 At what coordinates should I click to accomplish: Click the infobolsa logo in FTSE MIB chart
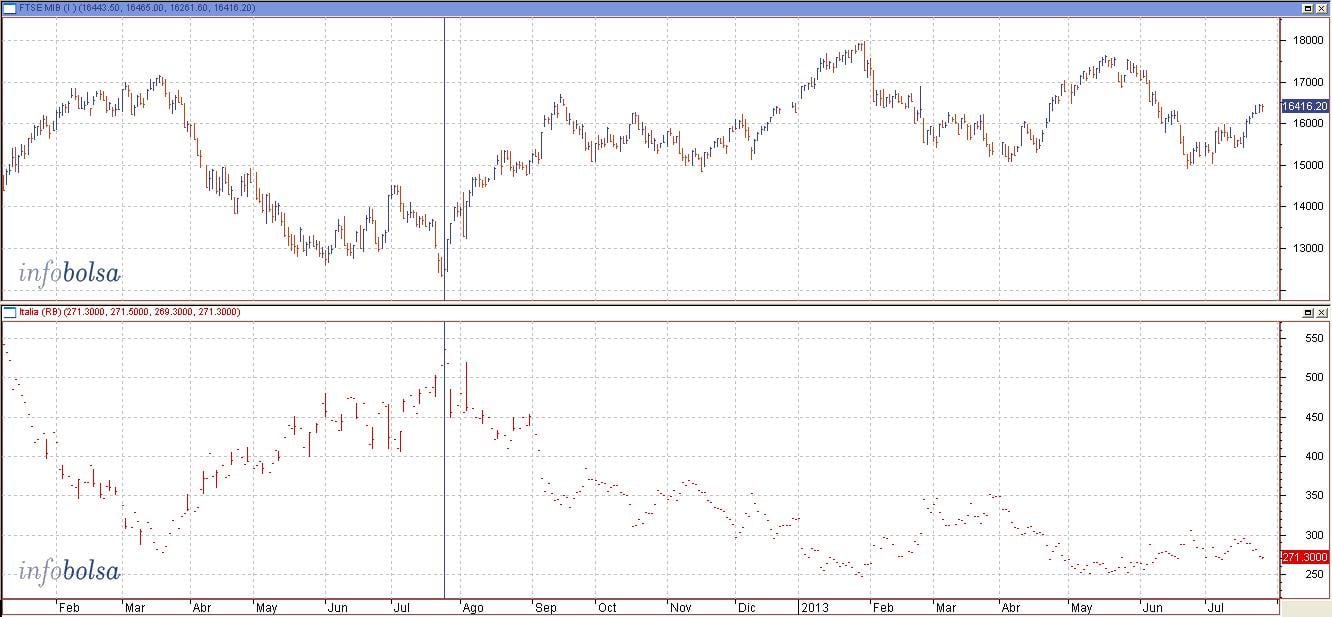coord(69,272)
